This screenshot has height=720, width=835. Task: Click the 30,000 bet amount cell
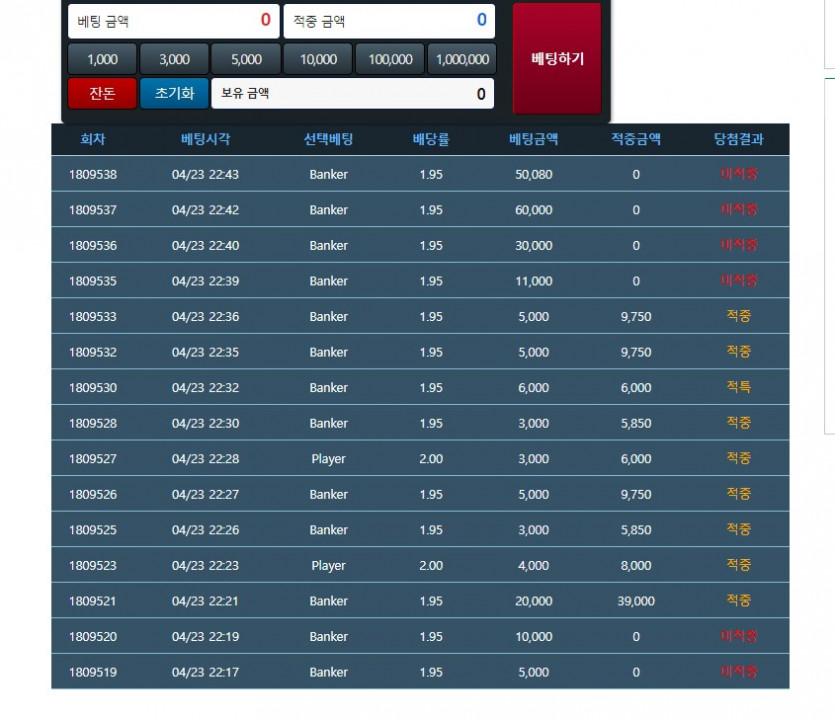(x=534, y=246)
